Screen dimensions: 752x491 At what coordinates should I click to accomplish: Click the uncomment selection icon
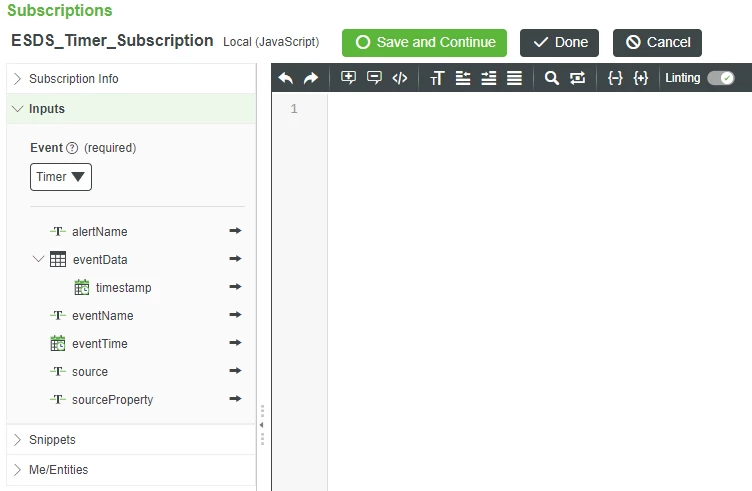click(x=374, y=78)
